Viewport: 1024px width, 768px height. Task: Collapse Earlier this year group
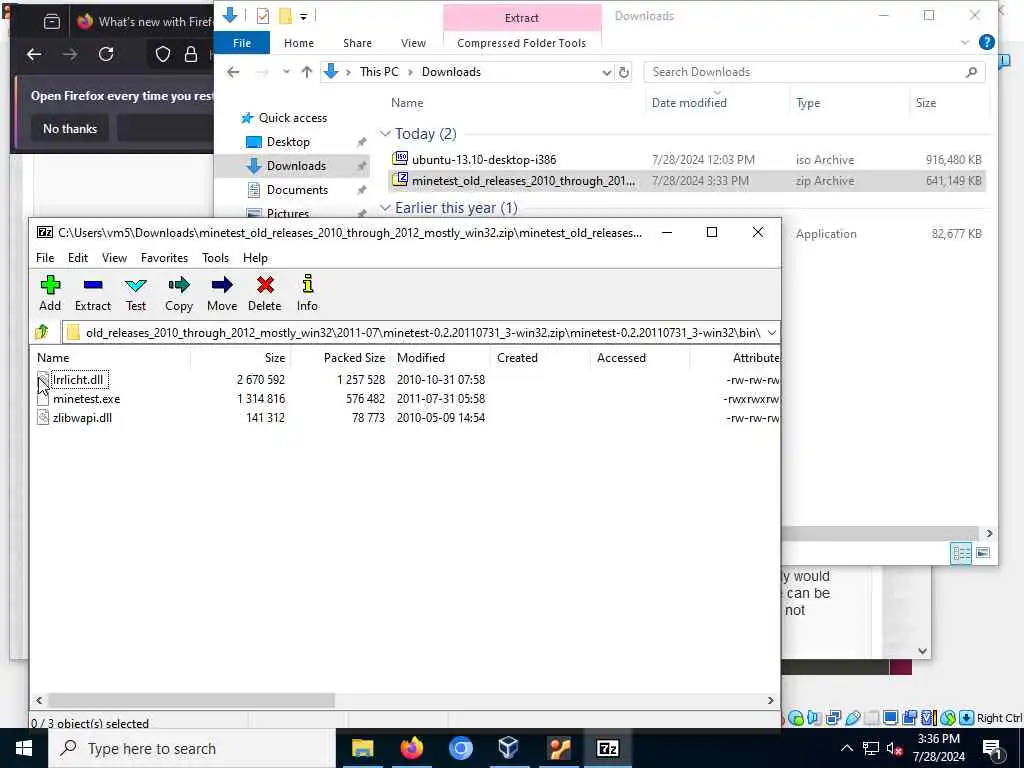point(385,208)
